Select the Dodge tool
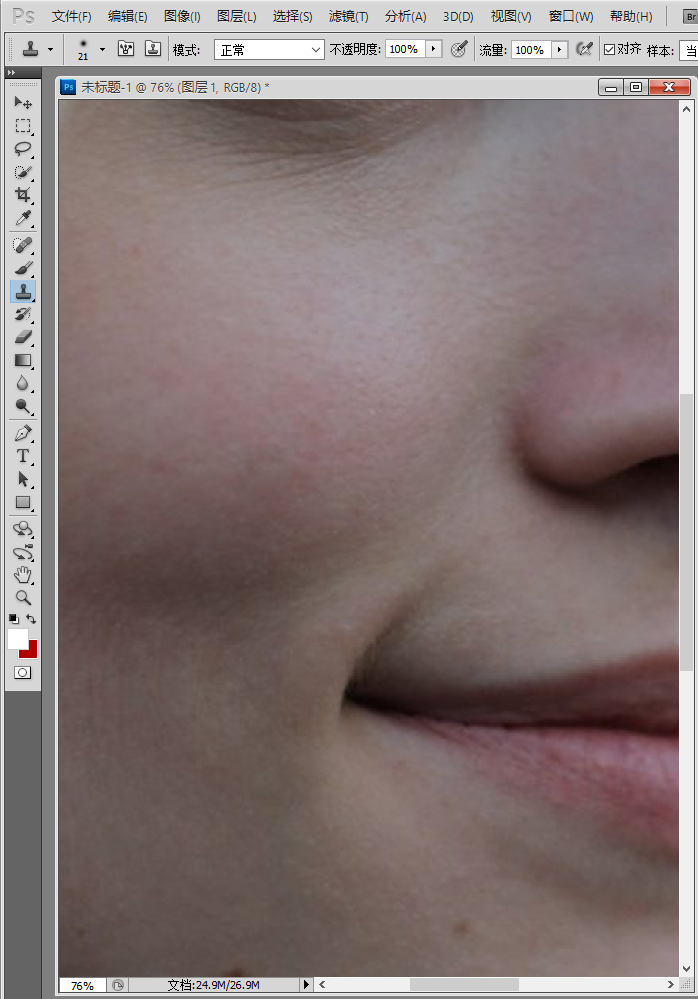This screenshot has height=999, width=698. 23,406
